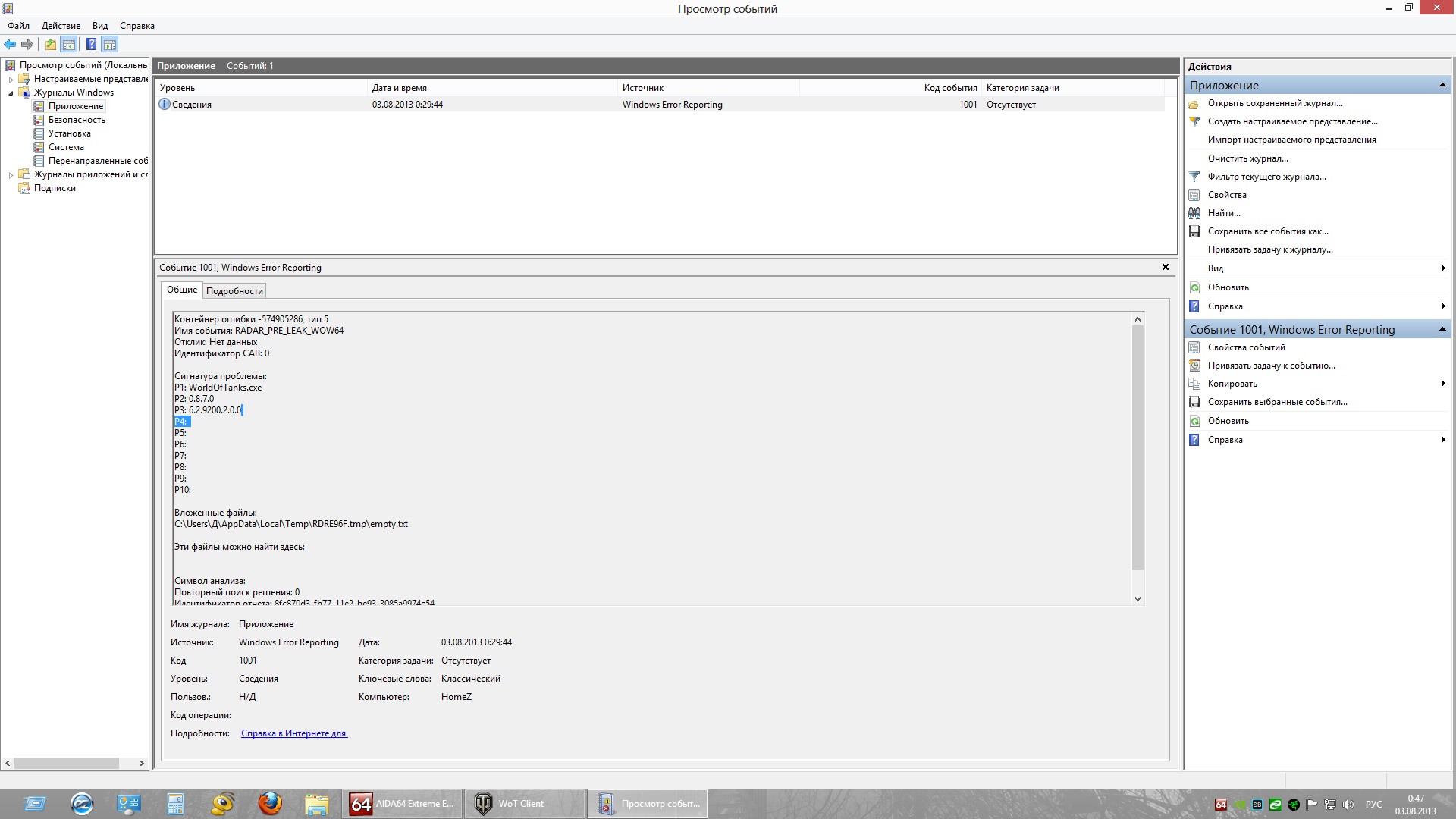Click the information icon in event row

tap(164, 105)
